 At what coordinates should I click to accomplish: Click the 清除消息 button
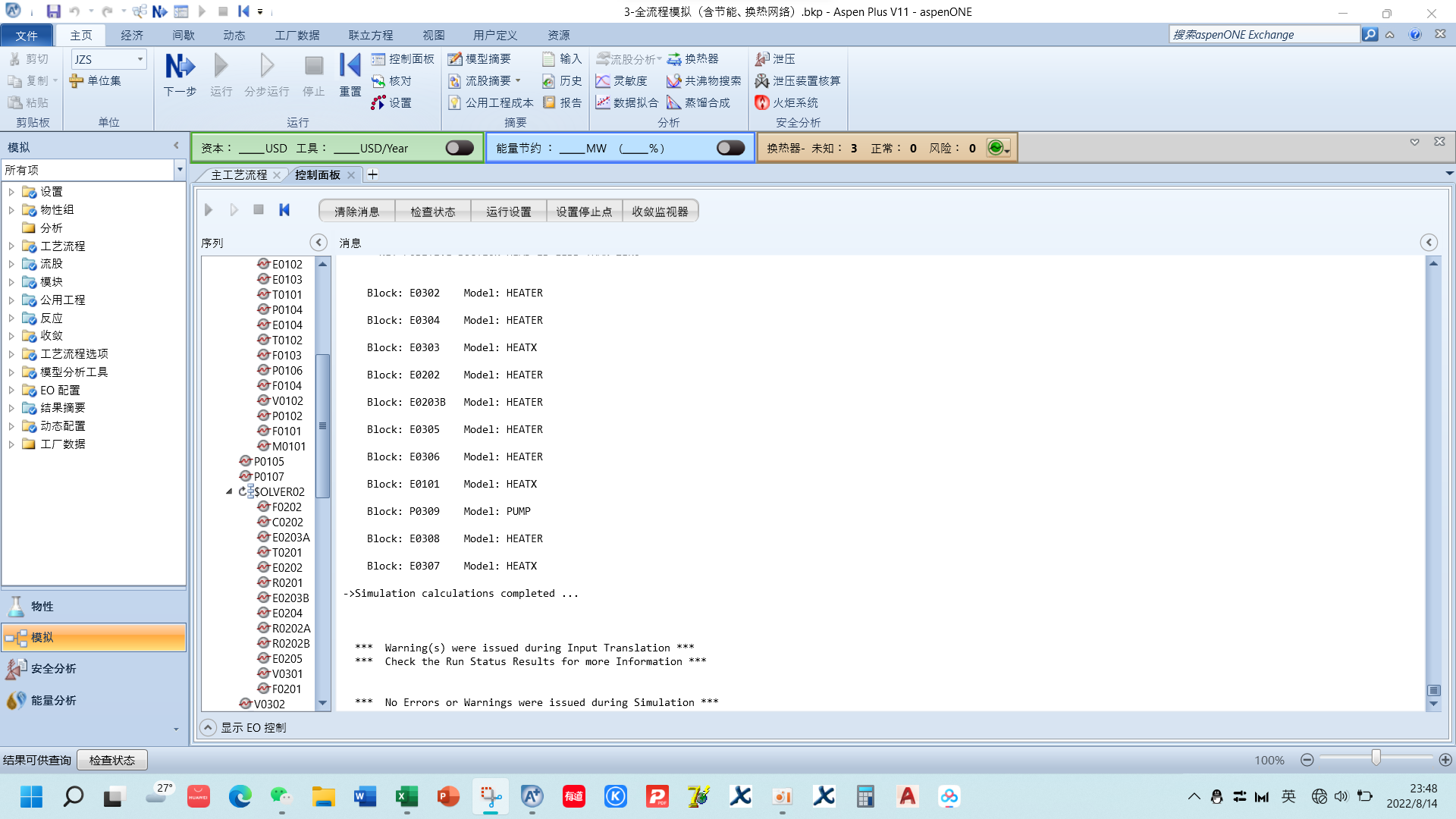[x=356, y=212]
